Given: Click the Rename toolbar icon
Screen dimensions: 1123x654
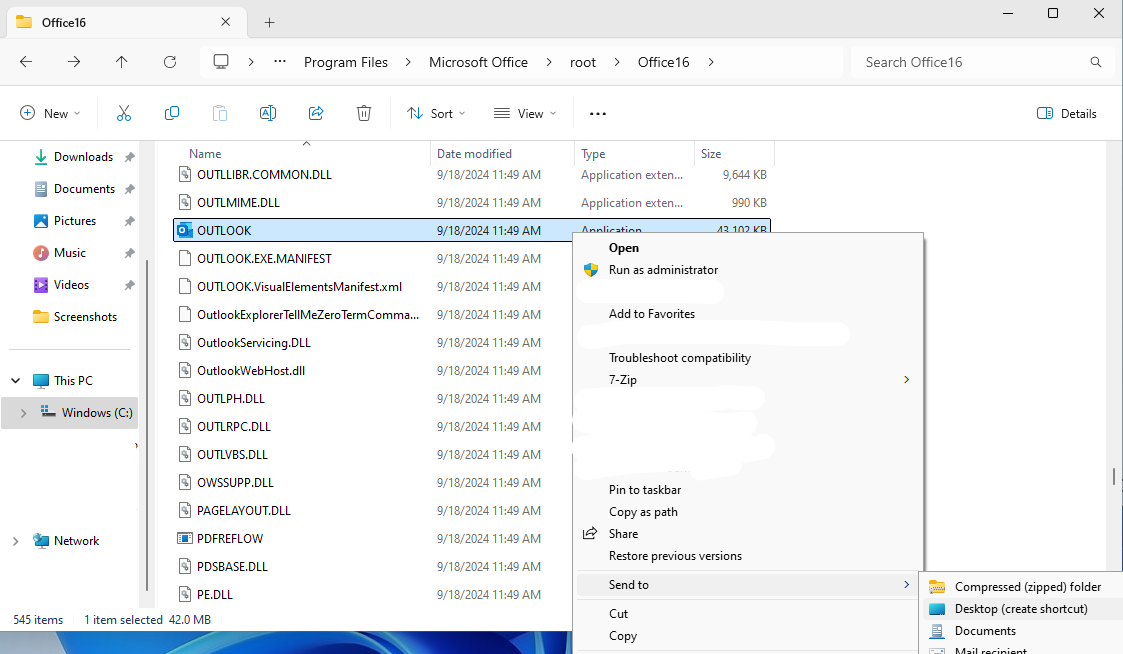Looking at the screenshot, I should 268,113.
